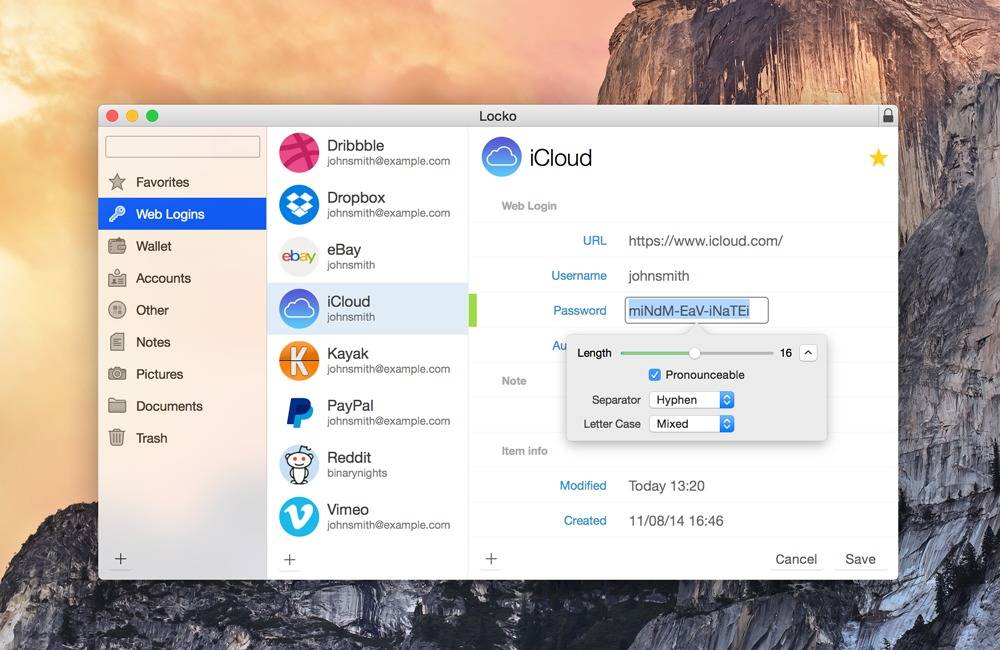The width and height of the screenshot is (1000, 650).
Task: Click the Password input field
Action: point(696,311)
